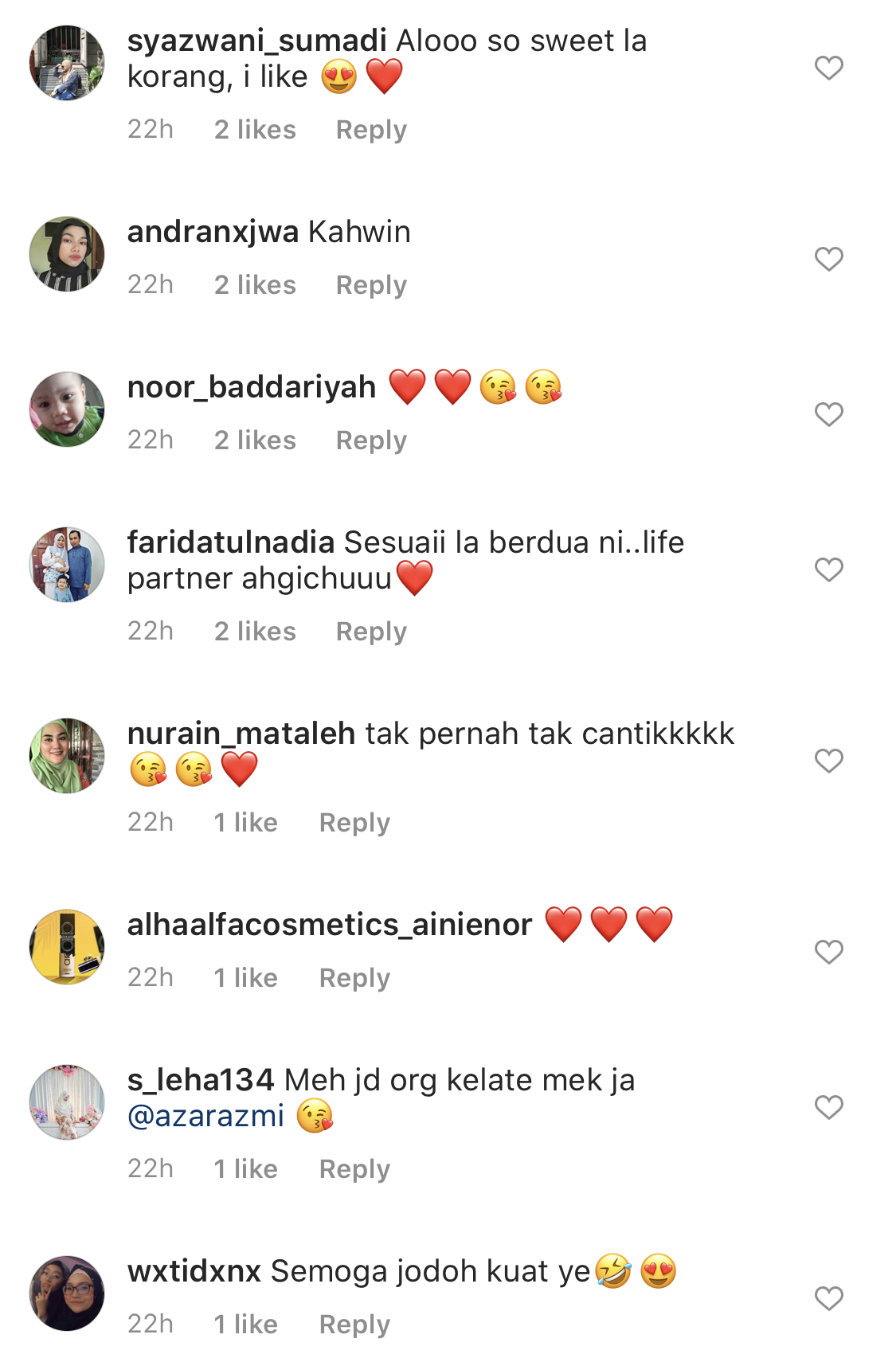
Task: Open andranxjwa's profile picture
Action: 67,254
